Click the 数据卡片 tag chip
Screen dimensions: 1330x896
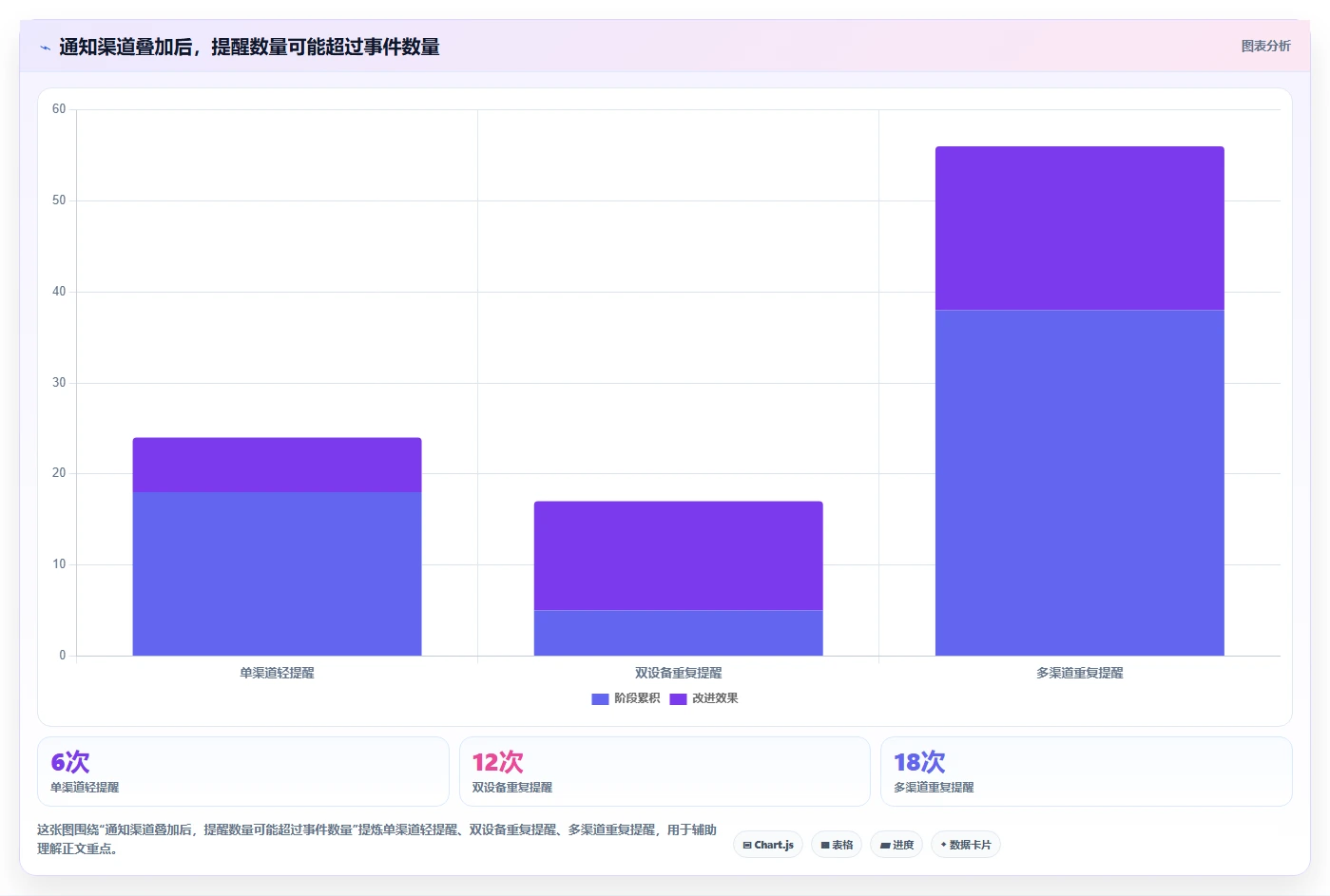(966, 845)
